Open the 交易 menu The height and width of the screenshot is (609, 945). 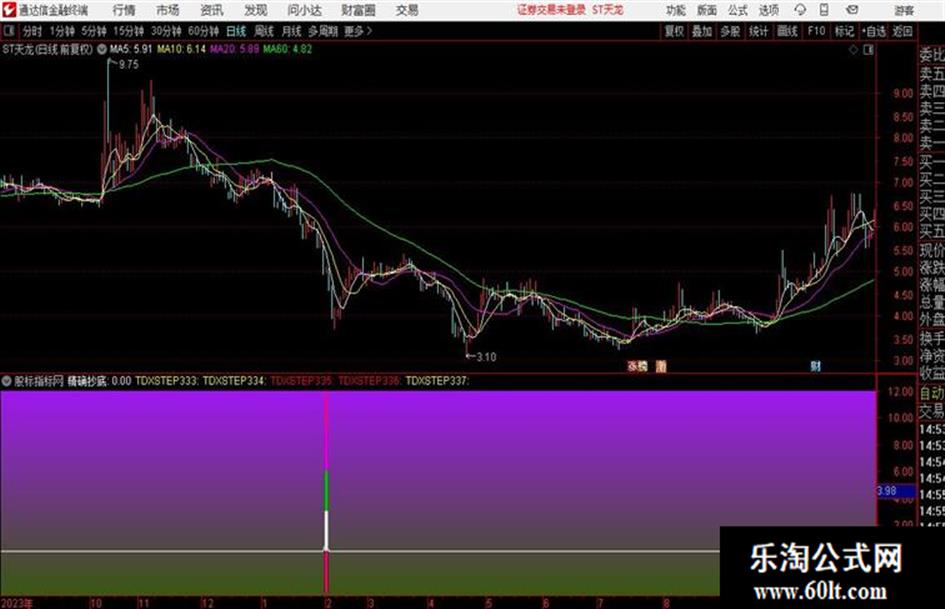[x=407, y=10]
